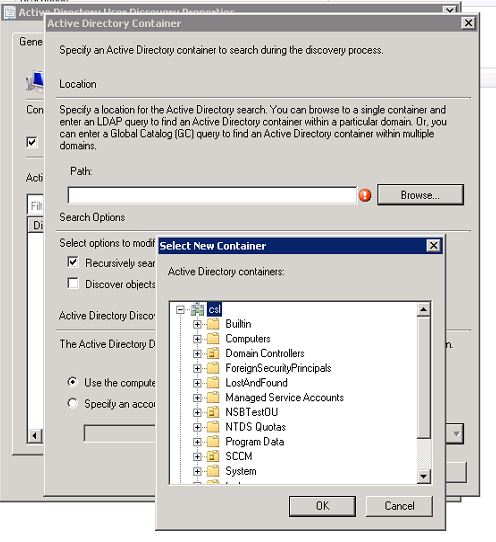Click the Browse button
The height and width of the screenshot is (542, 496).
coord(420,195)
